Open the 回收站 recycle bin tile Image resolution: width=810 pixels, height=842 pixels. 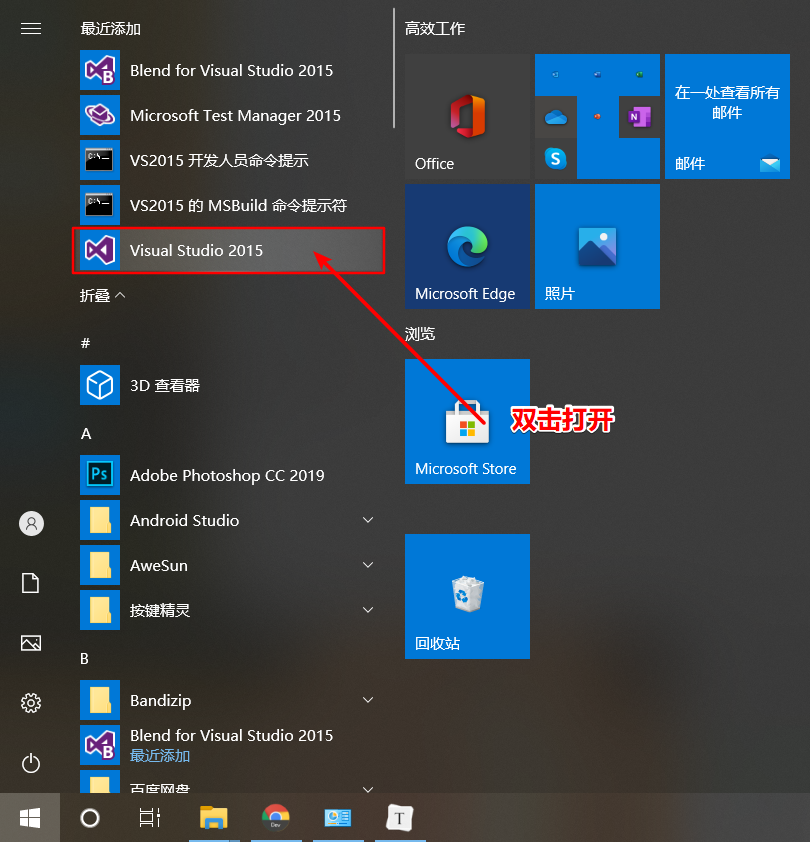[467, 597]
